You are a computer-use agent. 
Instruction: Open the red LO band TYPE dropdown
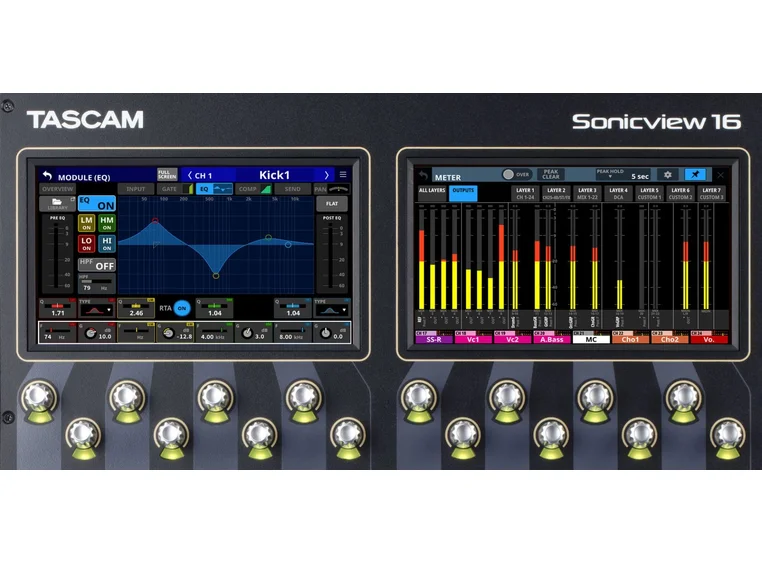click(x=96, y=308)
